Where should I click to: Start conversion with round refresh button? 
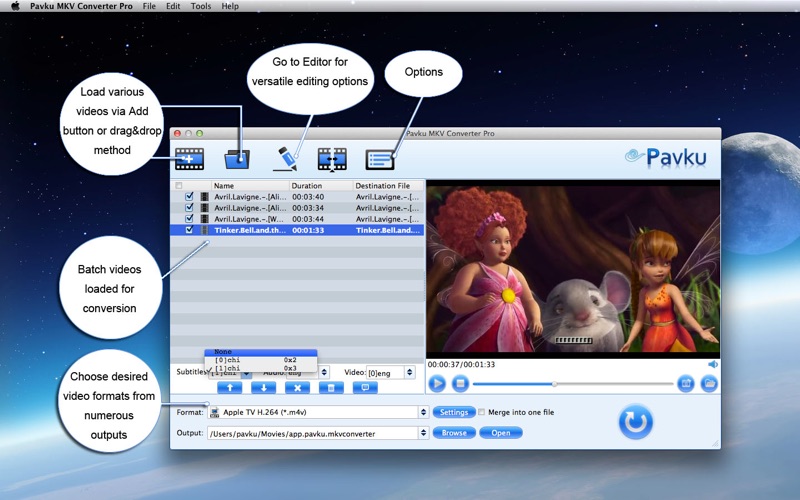(x=636, y=422)
